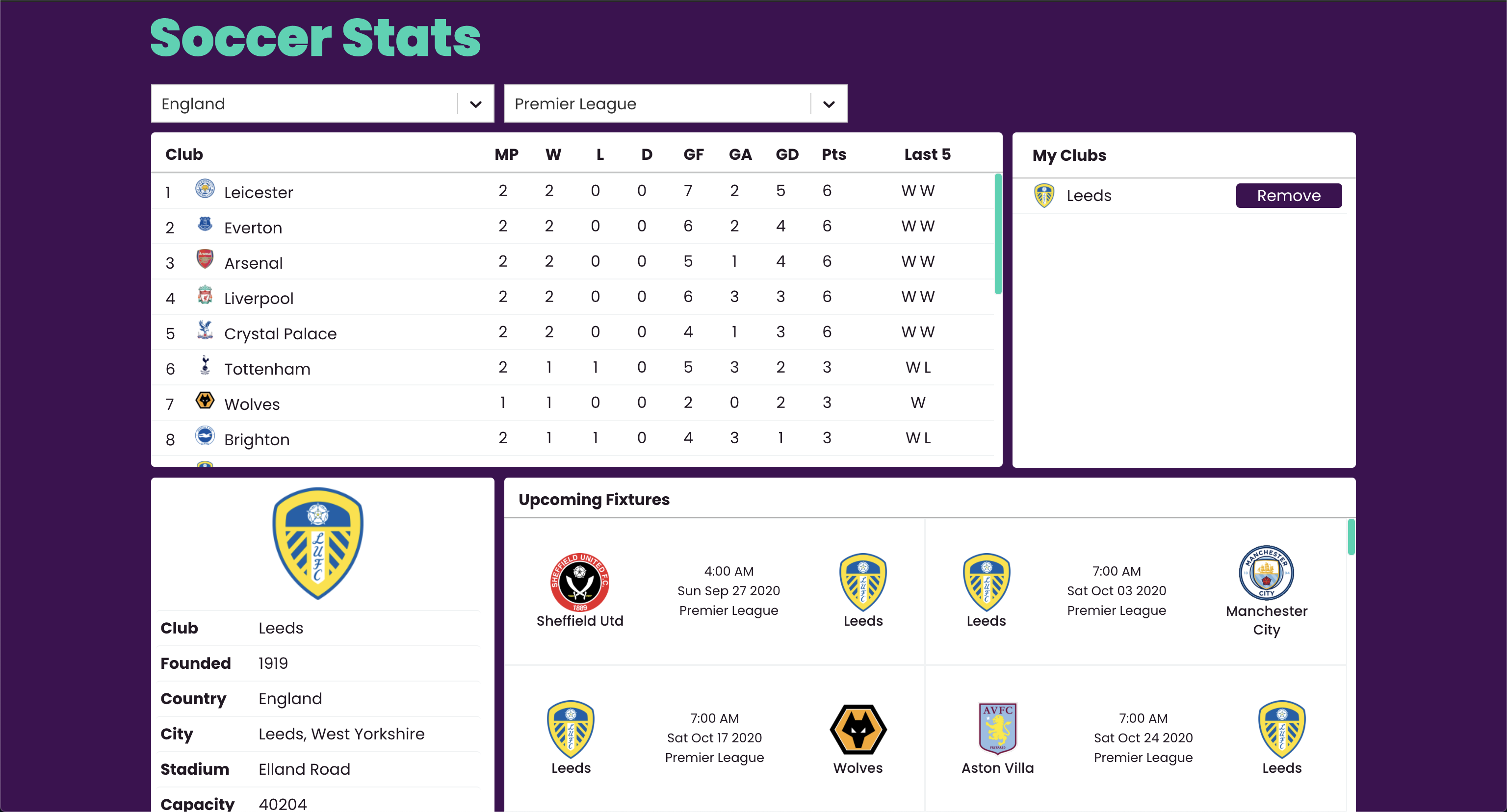Viewport: 1507px width, 812px height.
Task: Click the standings table scrollbar
Action: click(x=998, y=234)
